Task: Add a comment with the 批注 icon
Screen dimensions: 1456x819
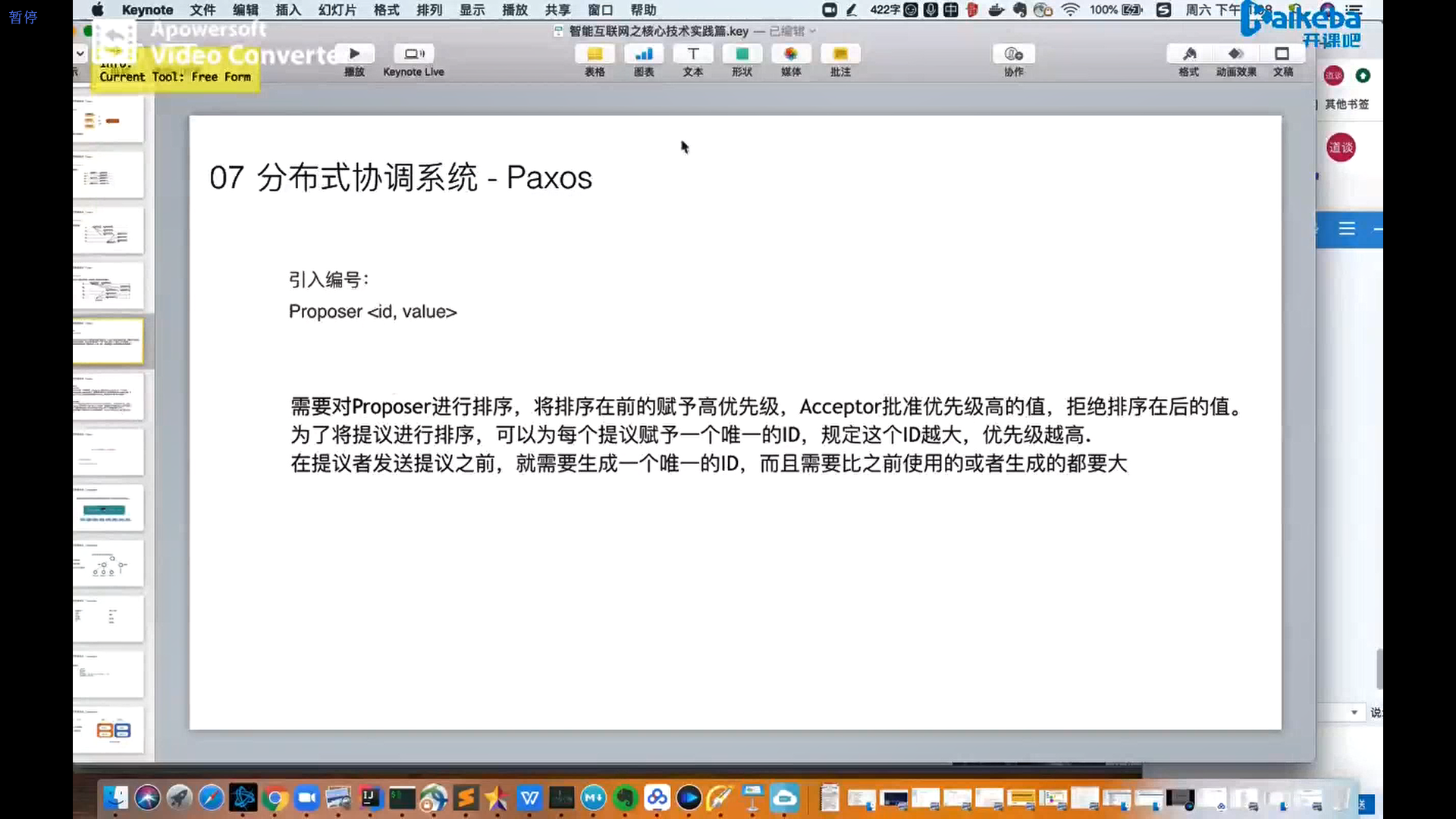Action: click(840, 54)
